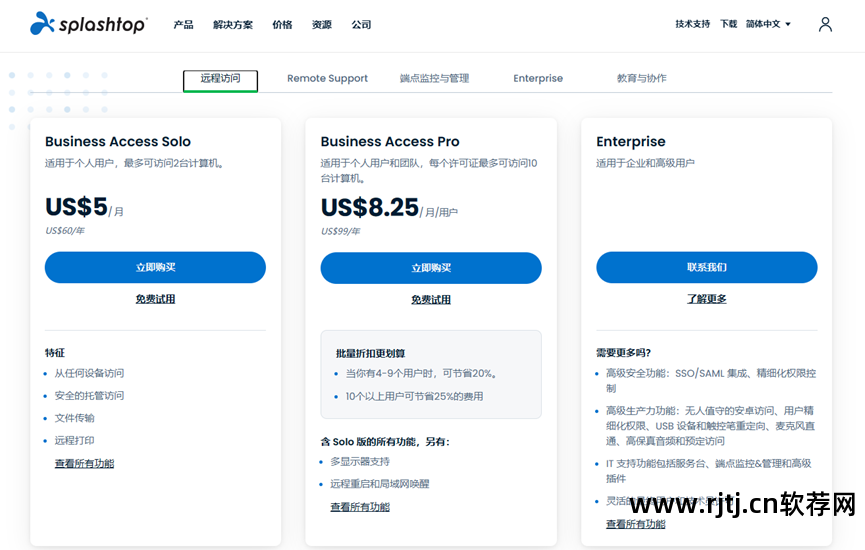Open the 产品 menu
The width and height of the screenshot is (865, 550).
pyautogui.click(x=183, y=24)
